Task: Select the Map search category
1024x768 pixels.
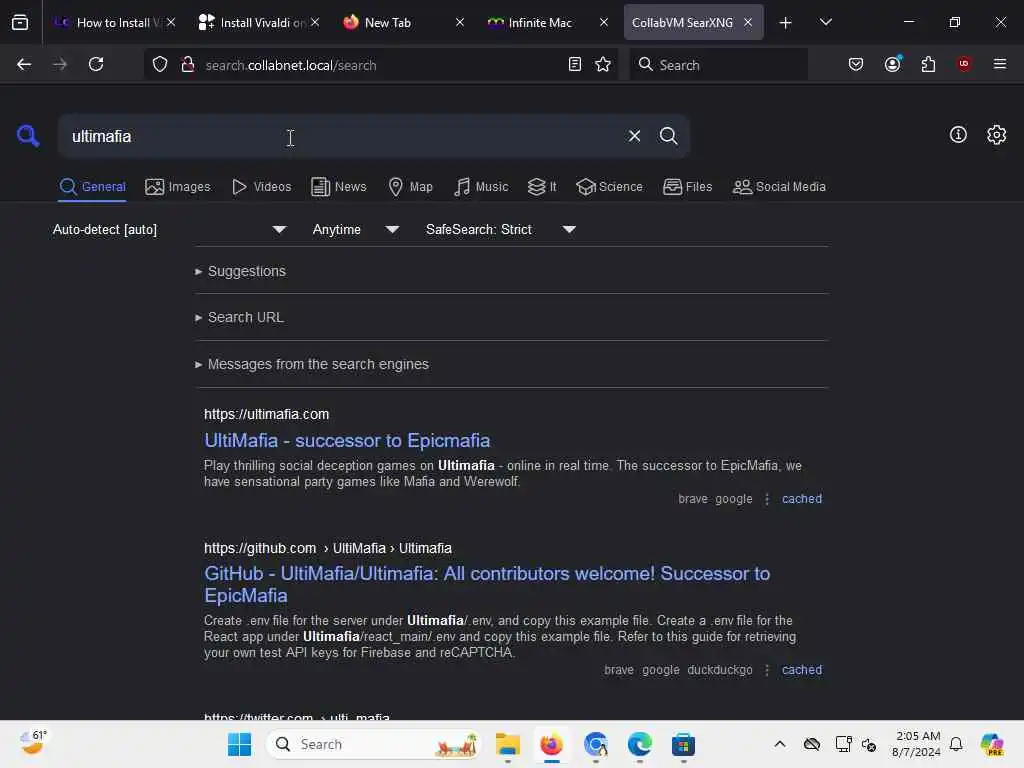Action: tap(410, 187)
